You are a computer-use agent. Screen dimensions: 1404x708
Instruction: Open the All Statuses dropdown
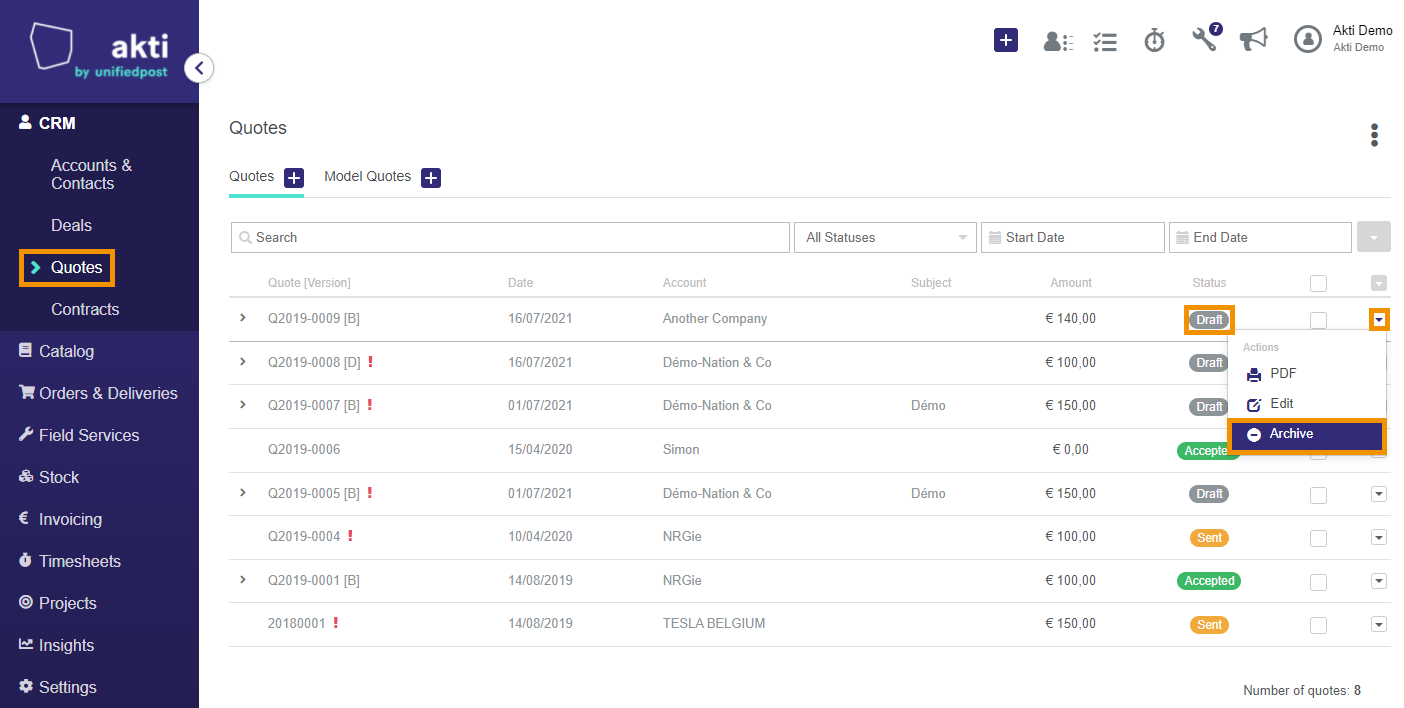coord(885,237)
